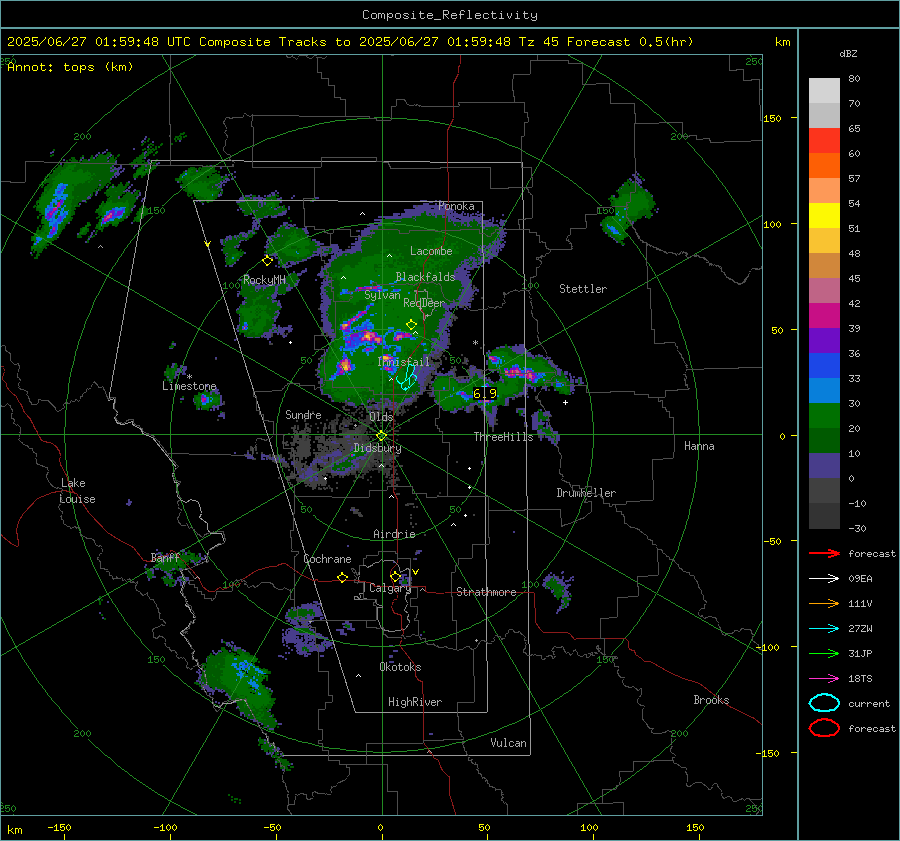This screenshot has width=900, height=841.
Task: Select the cyan current ellipse legend icon
Action: [824, 703]
